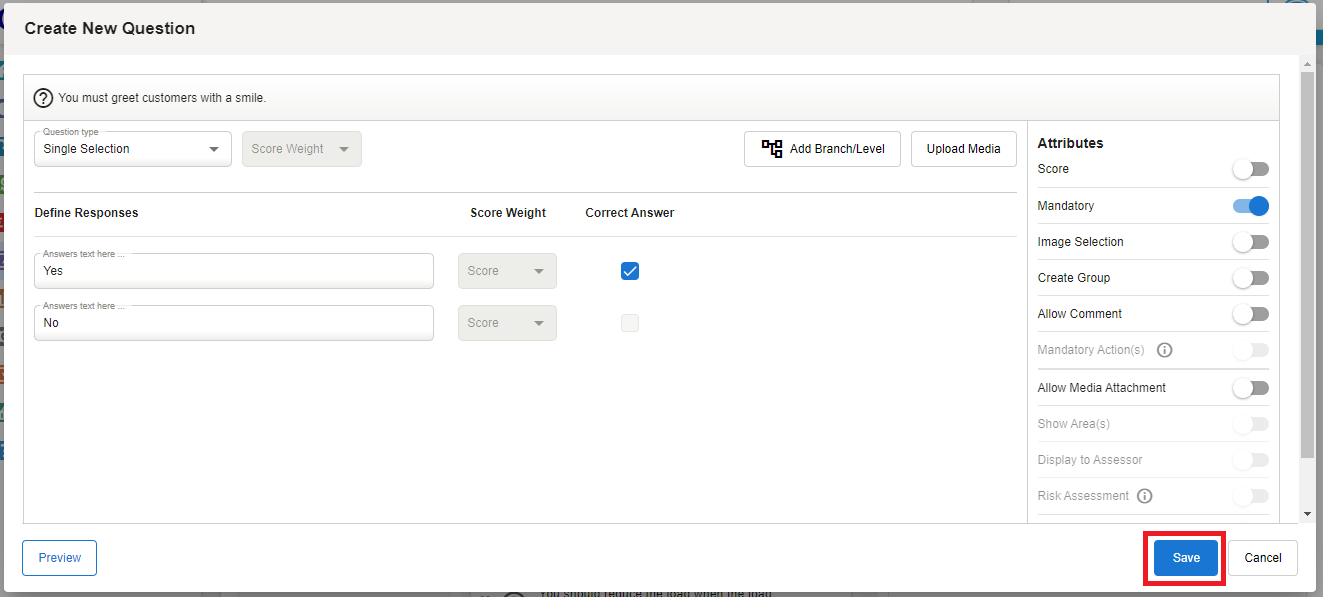Image resolution: width=1323 pixels, height=597 pixels.
Task: Open the Question type dropdown
Action: [x=132, y=149]
